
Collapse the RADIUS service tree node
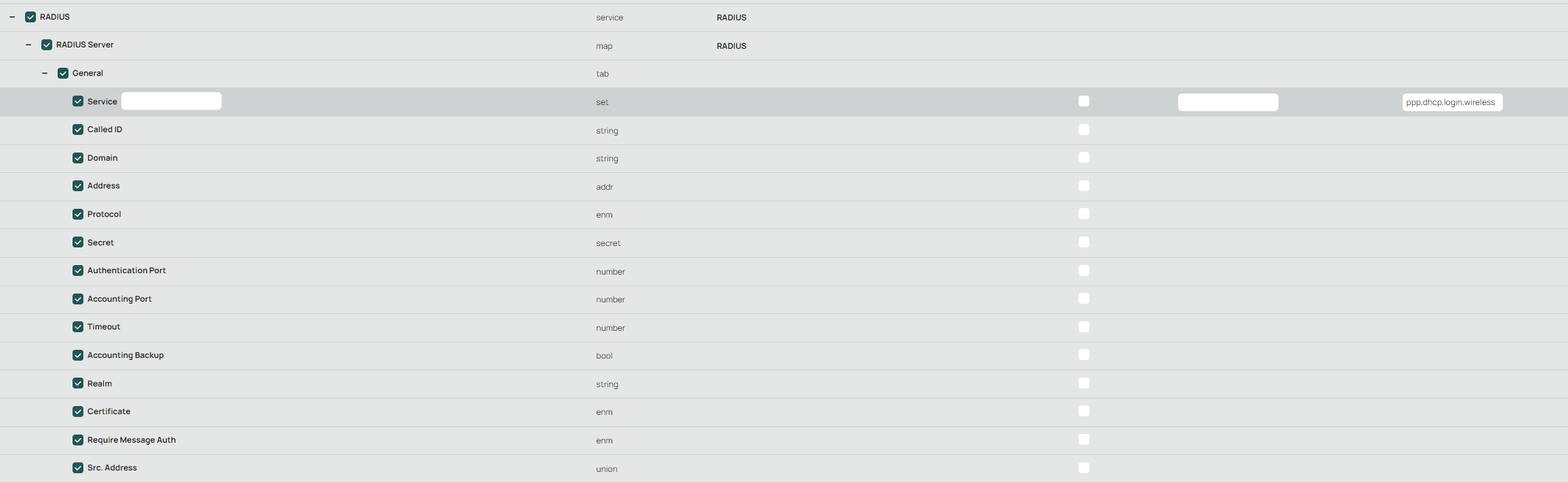tap(12, 17)
